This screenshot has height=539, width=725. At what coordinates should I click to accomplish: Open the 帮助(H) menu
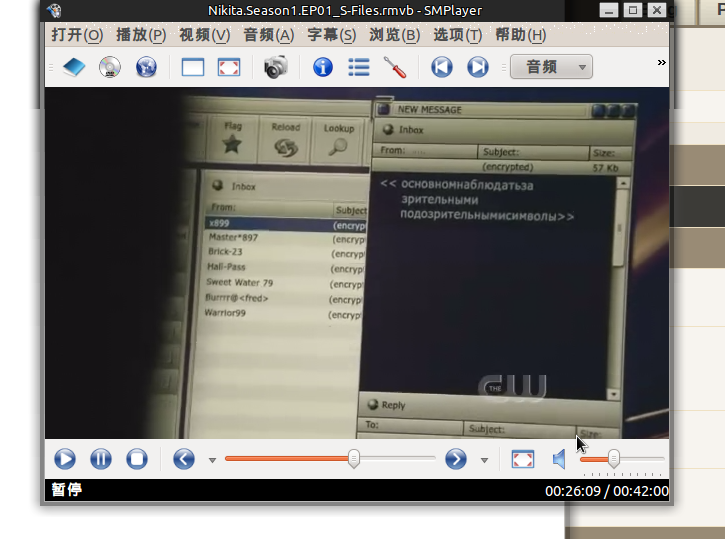521,35
